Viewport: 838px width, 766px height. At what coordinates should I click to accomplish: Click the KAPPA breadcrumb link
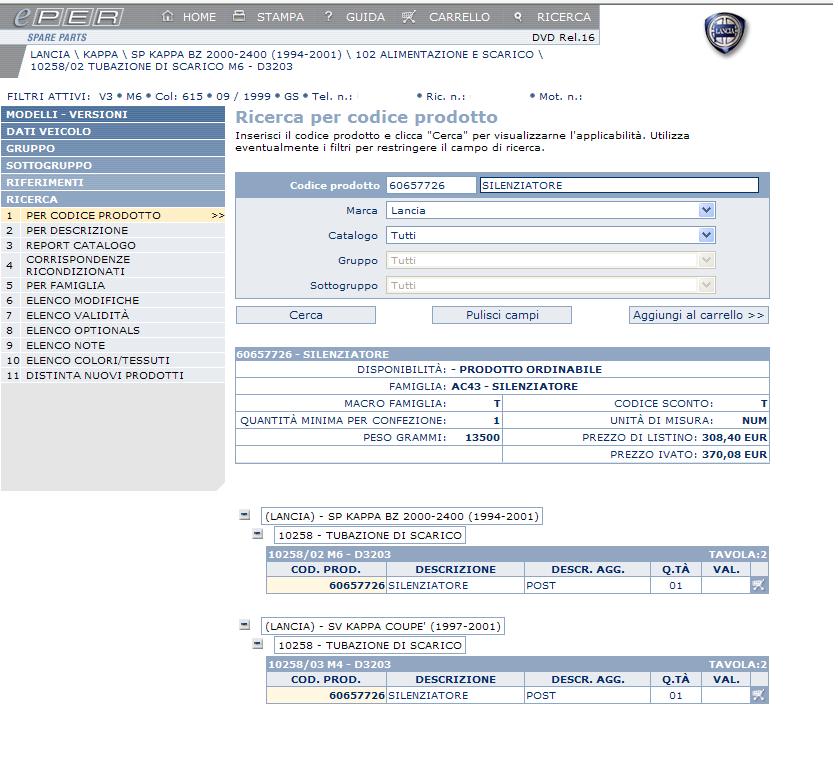(x=100, y=55)
